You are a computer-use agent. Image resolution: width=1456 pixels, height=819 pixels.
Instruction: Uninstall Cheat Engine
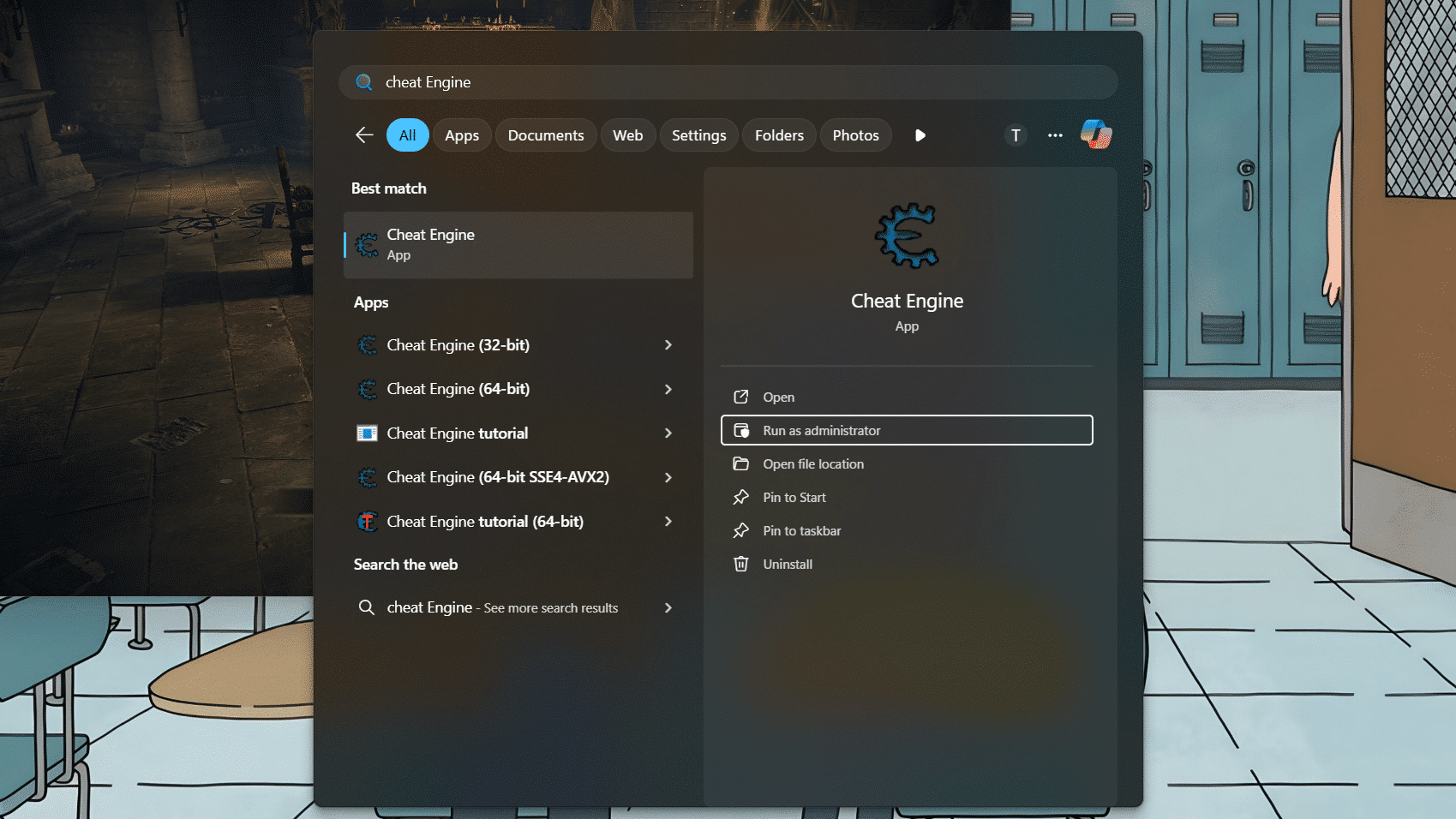(907, 565)
